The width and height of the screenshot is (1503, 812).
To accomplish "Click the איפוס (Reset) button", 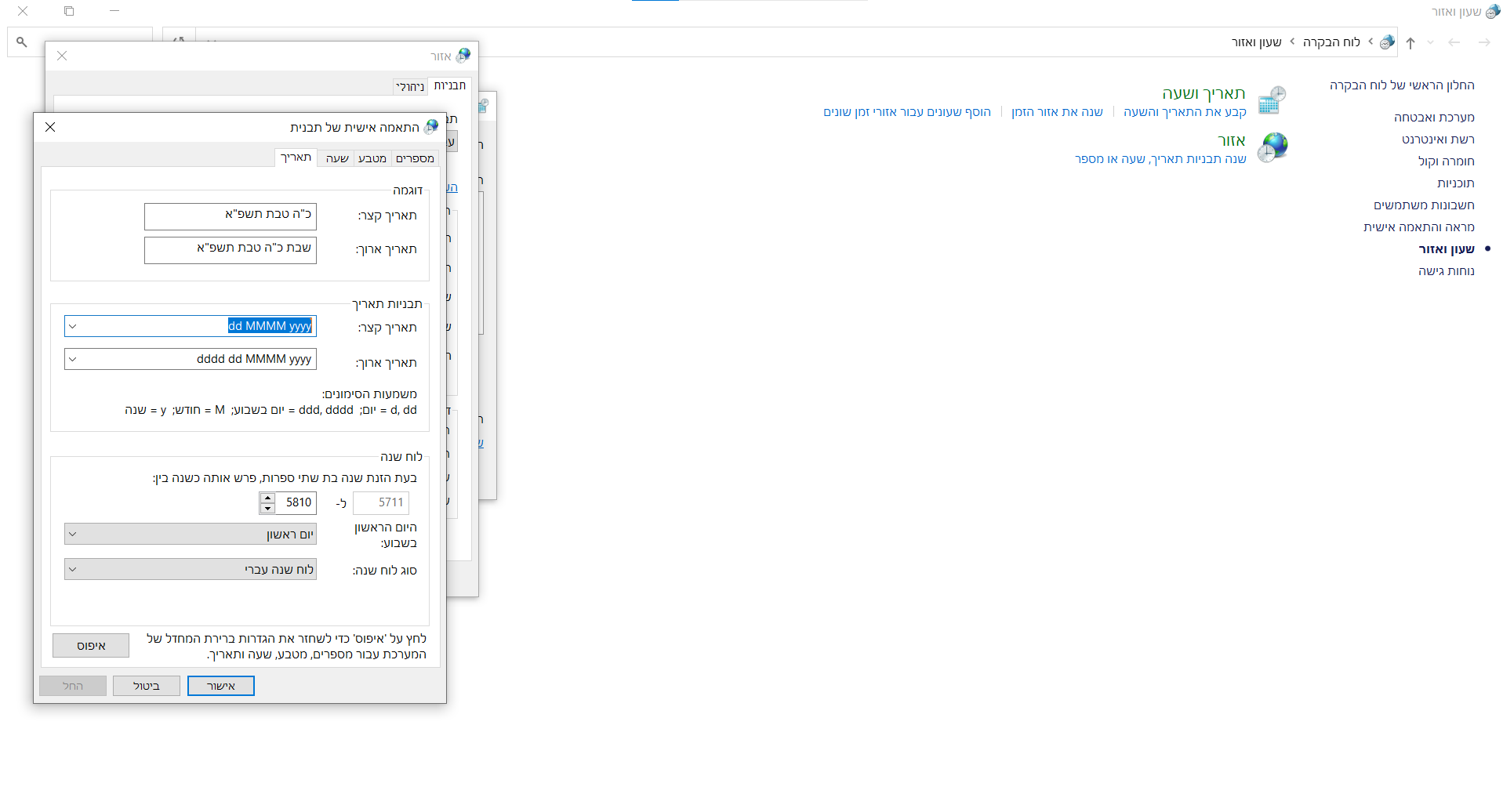I will pos(91,645).
